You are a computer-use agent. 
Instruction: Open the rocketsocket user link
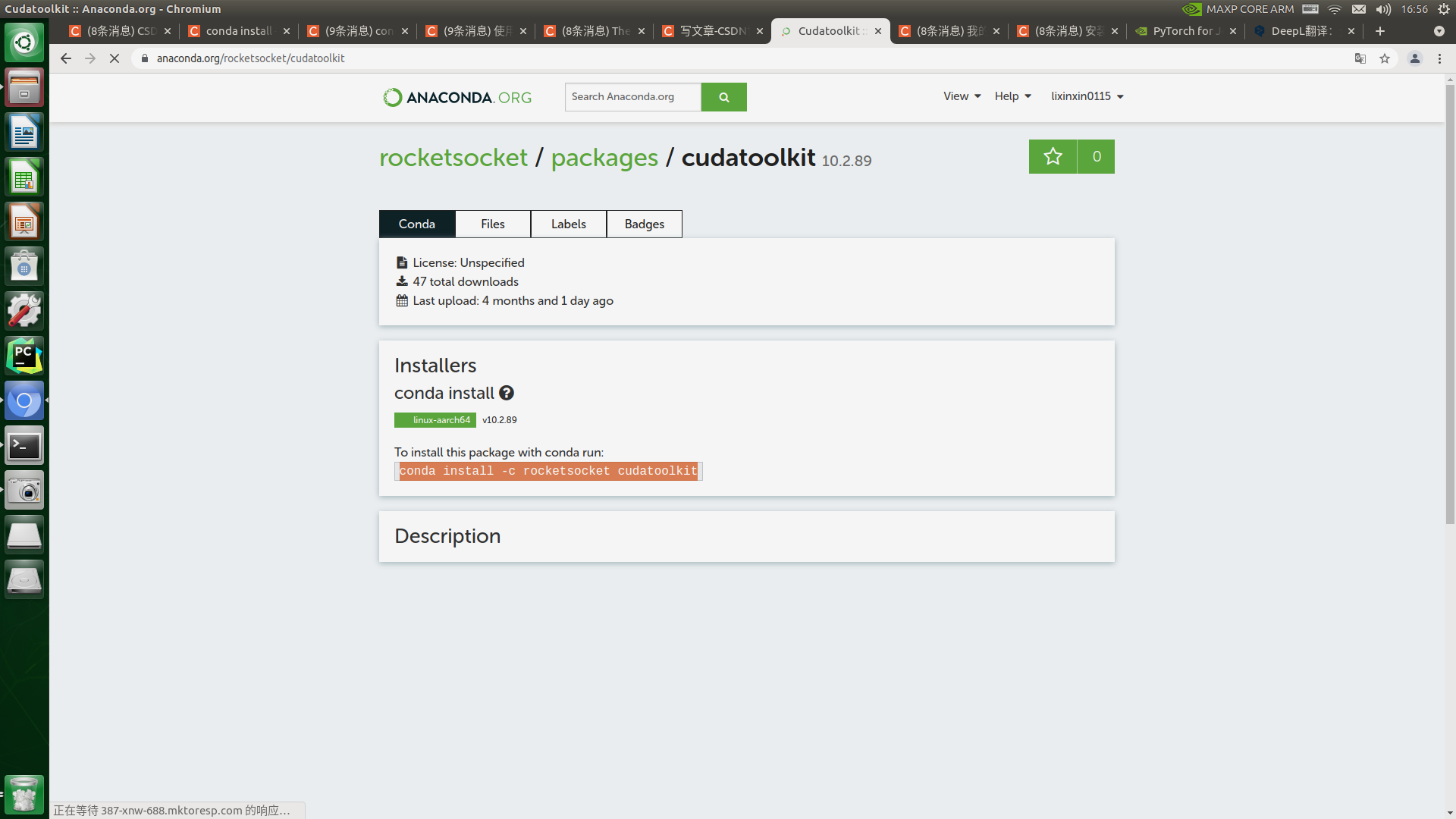(453, 158)
